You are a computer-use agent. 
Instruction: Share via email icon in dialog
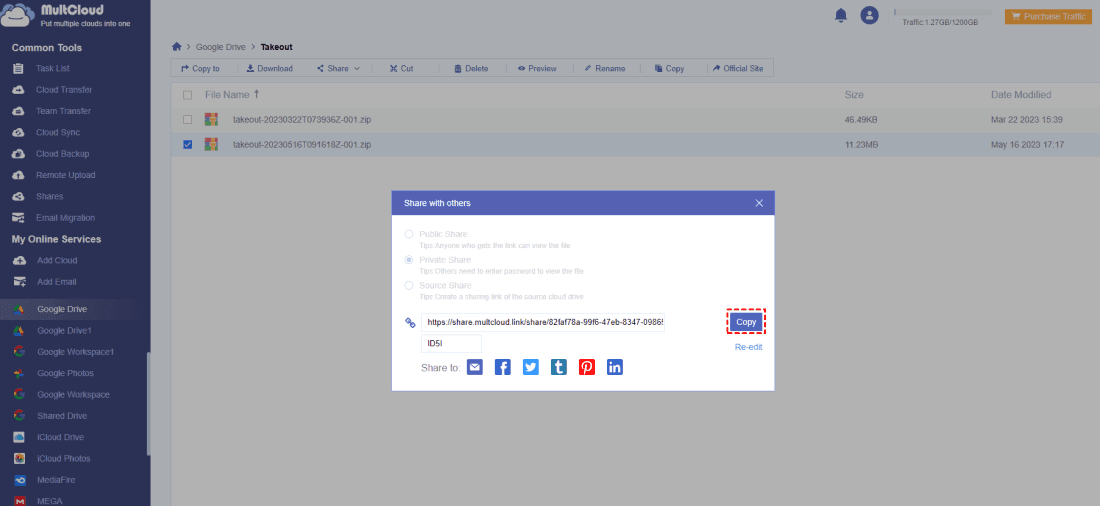click(475, 367)
